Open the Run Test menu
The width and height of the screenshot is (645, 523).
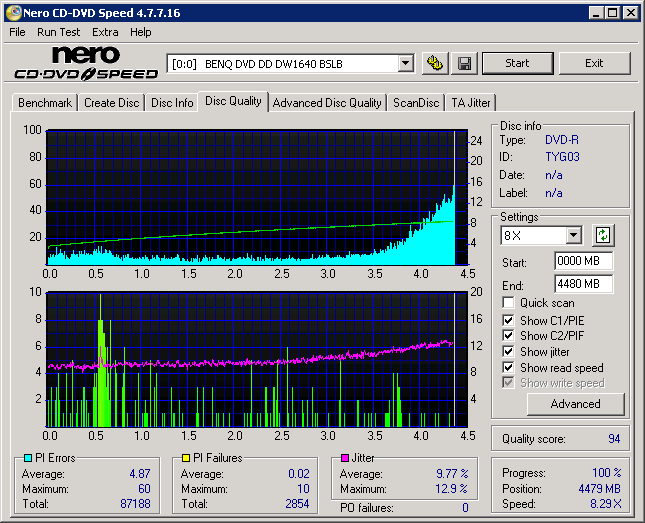click(59, 32)
